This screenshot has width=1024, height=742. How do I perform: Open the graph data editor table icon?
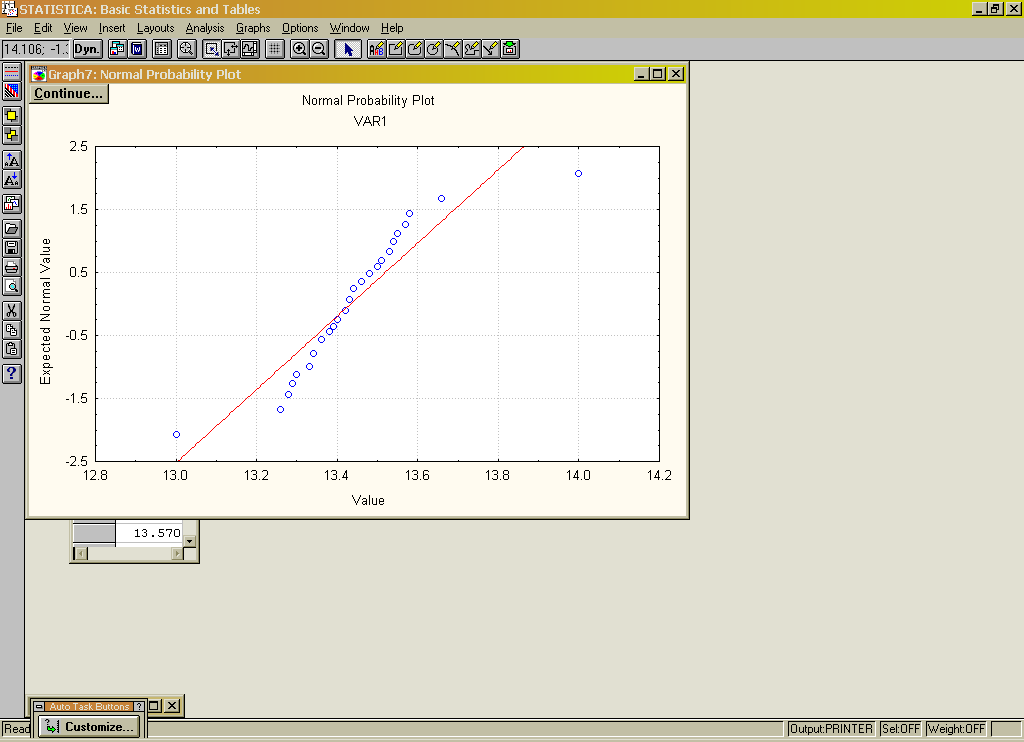click(x=161, y=49)
